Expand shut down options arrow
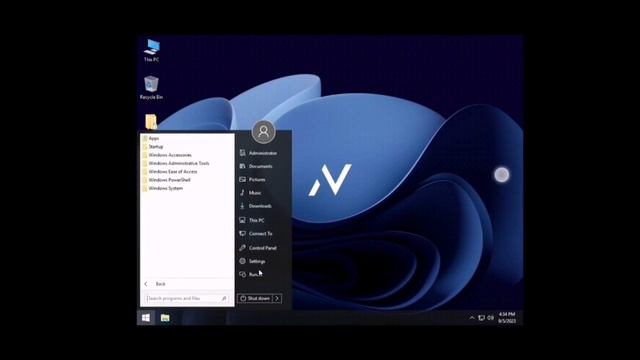 point(277,299)
